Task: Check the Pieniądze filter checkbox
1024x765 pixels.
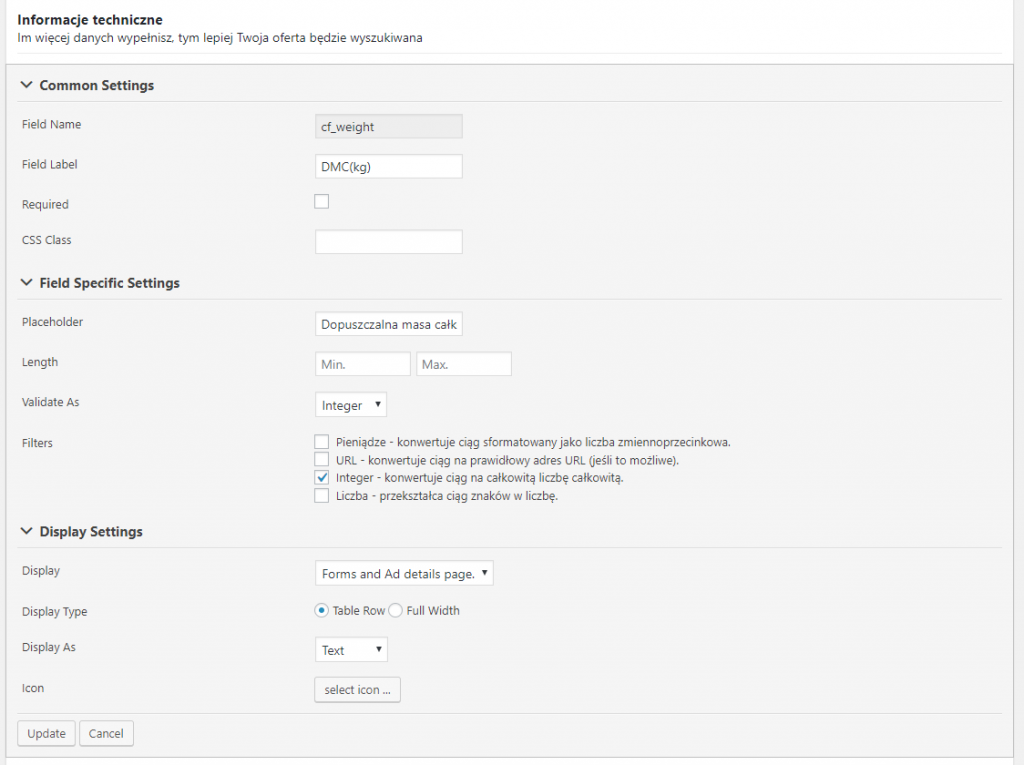Action: [321, 442]
